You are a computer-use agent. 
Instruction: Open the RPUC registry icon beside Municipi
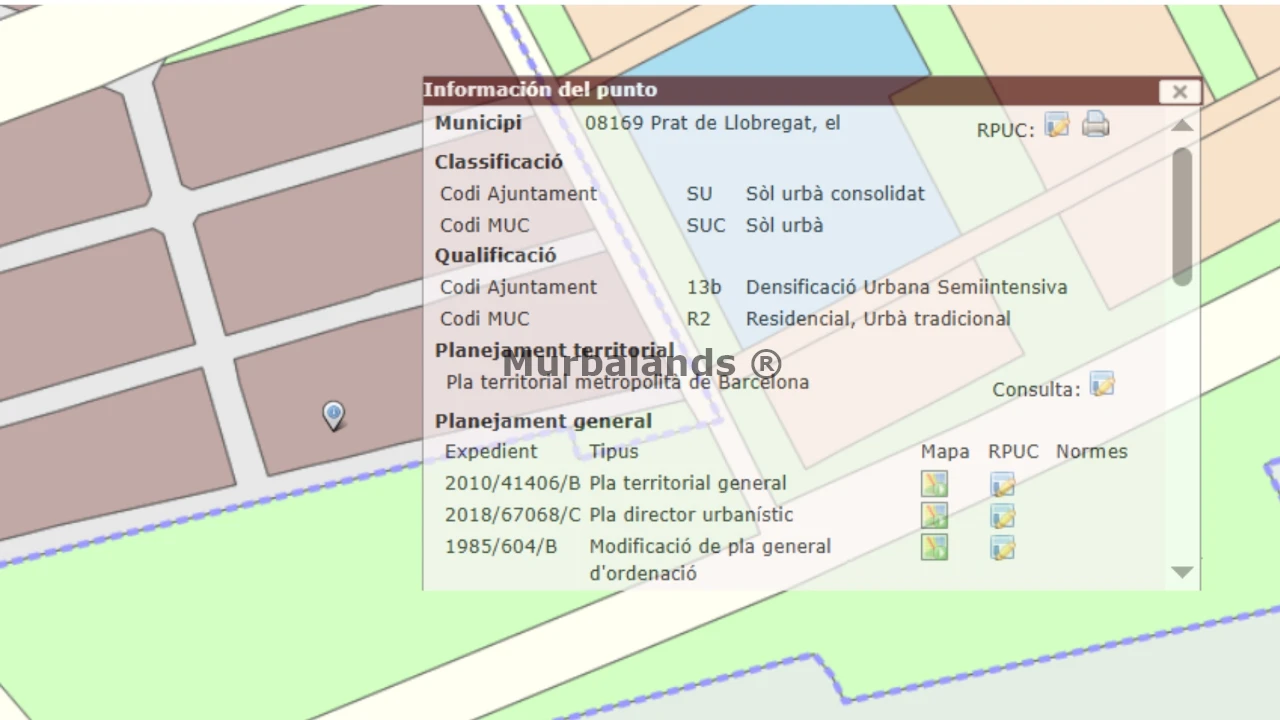[x=1057, y=125]
